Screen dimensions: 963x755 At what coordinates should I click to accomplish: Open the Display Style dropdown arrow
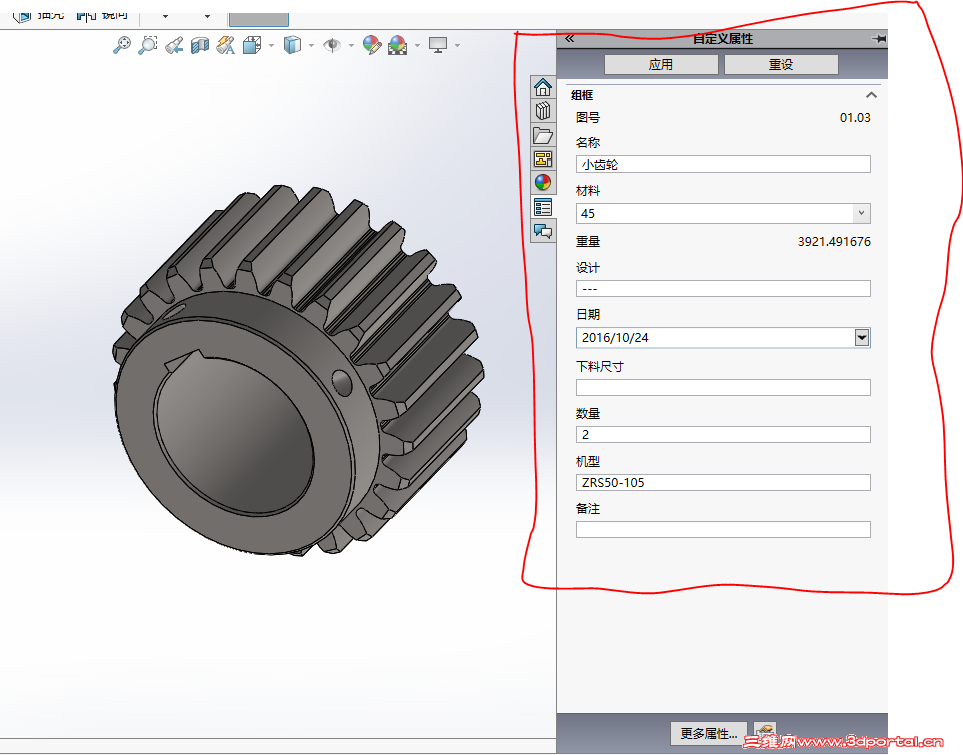[x=311, y=45]
